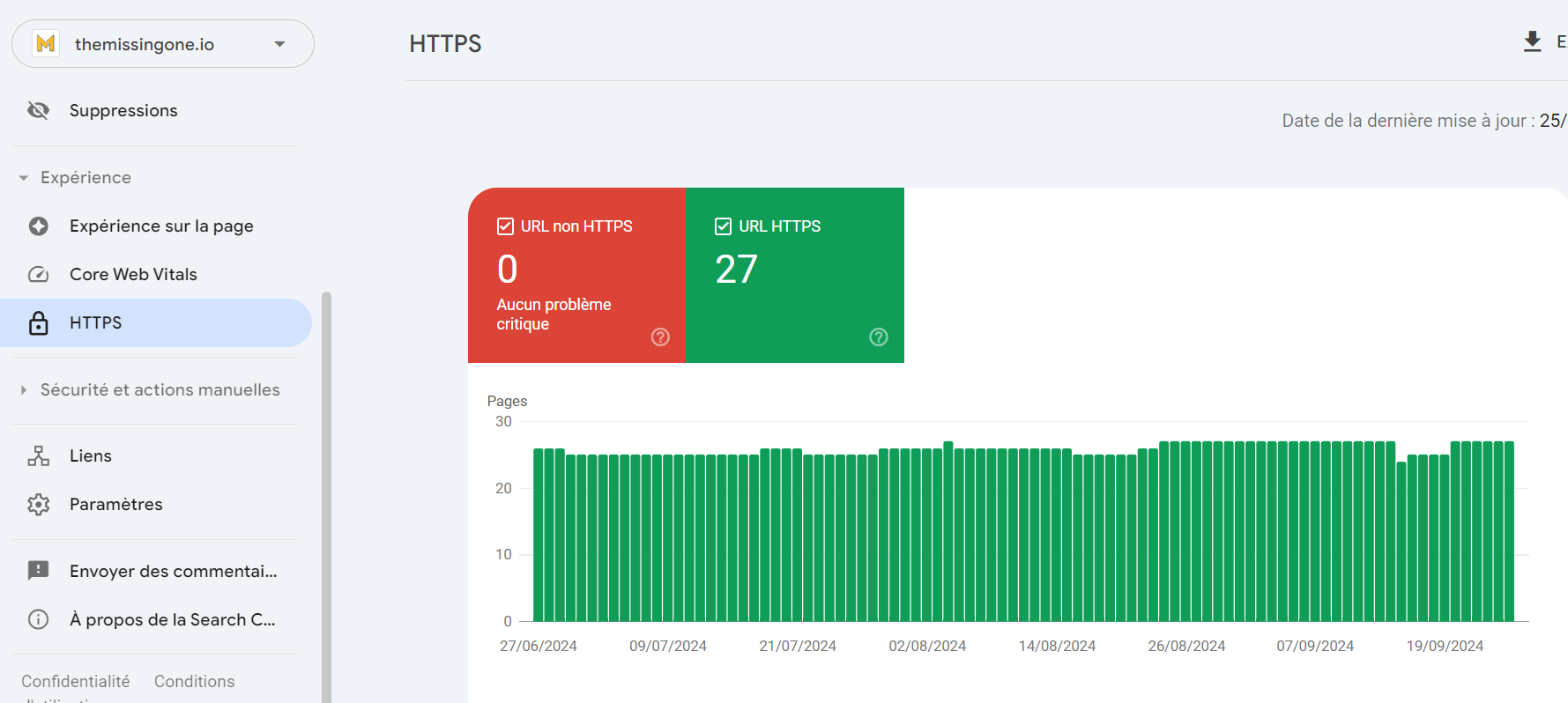
Task: Open the themissingone.io property dropdown
Action: click(163, 44)
